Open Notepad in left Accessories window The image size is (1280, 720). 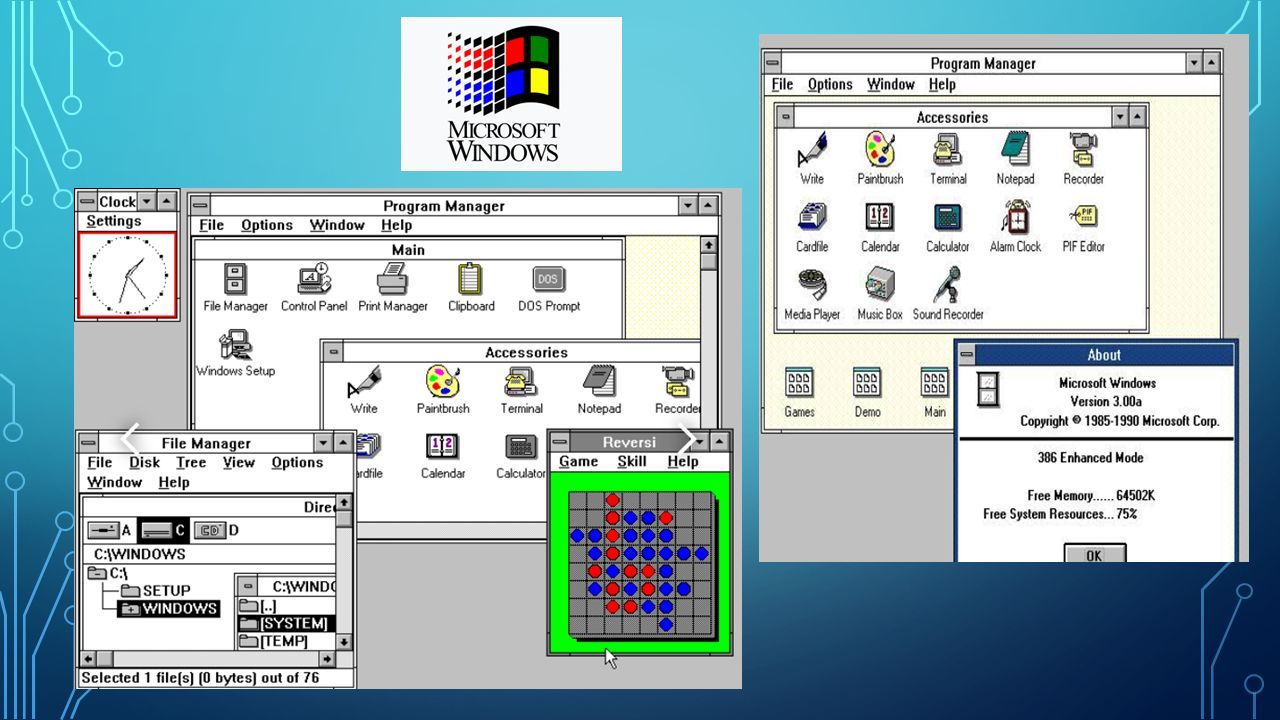click(x=599, y=390)
